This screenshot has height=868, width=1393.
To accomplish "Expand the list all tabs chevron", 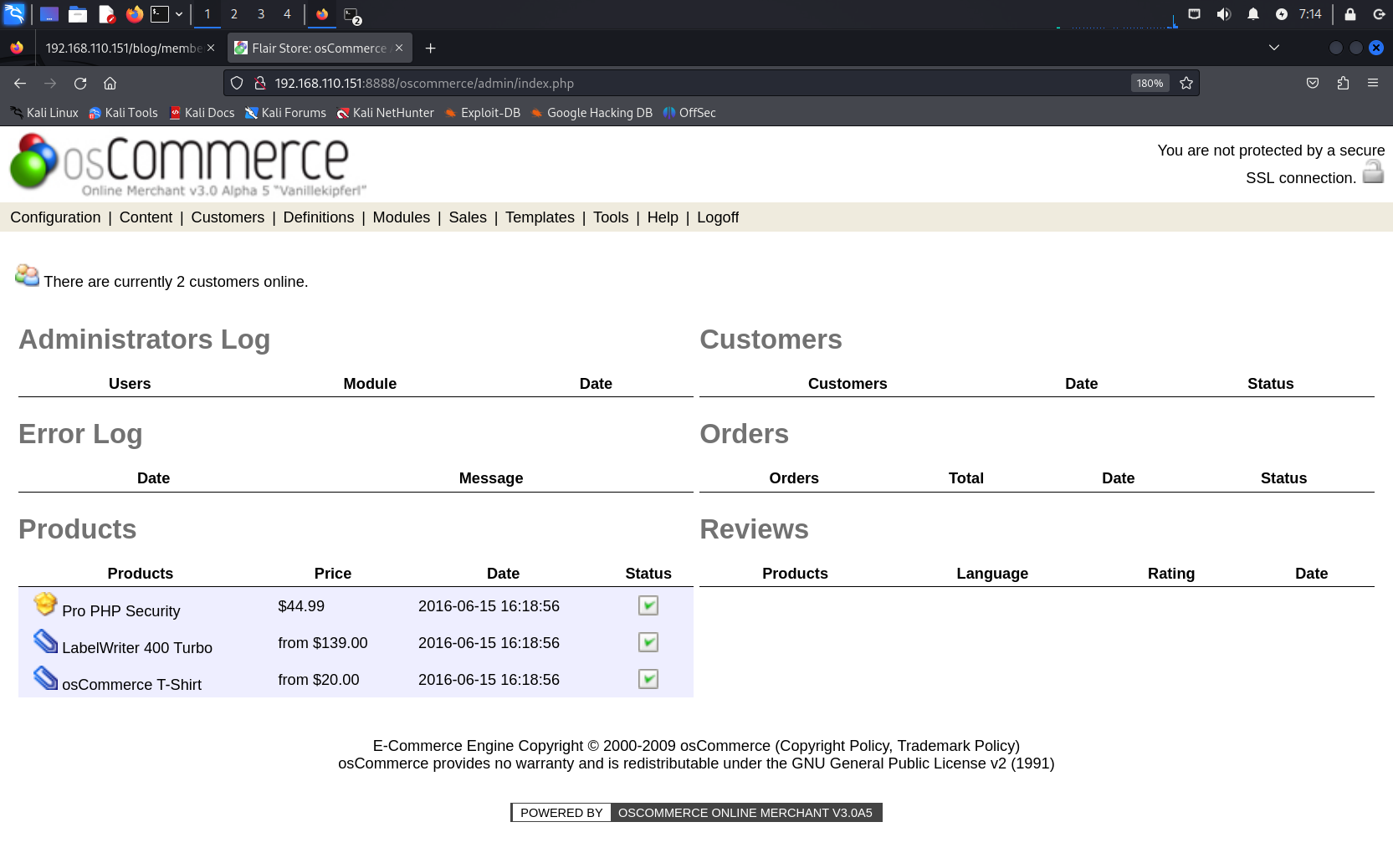I will coord(1274,48).
